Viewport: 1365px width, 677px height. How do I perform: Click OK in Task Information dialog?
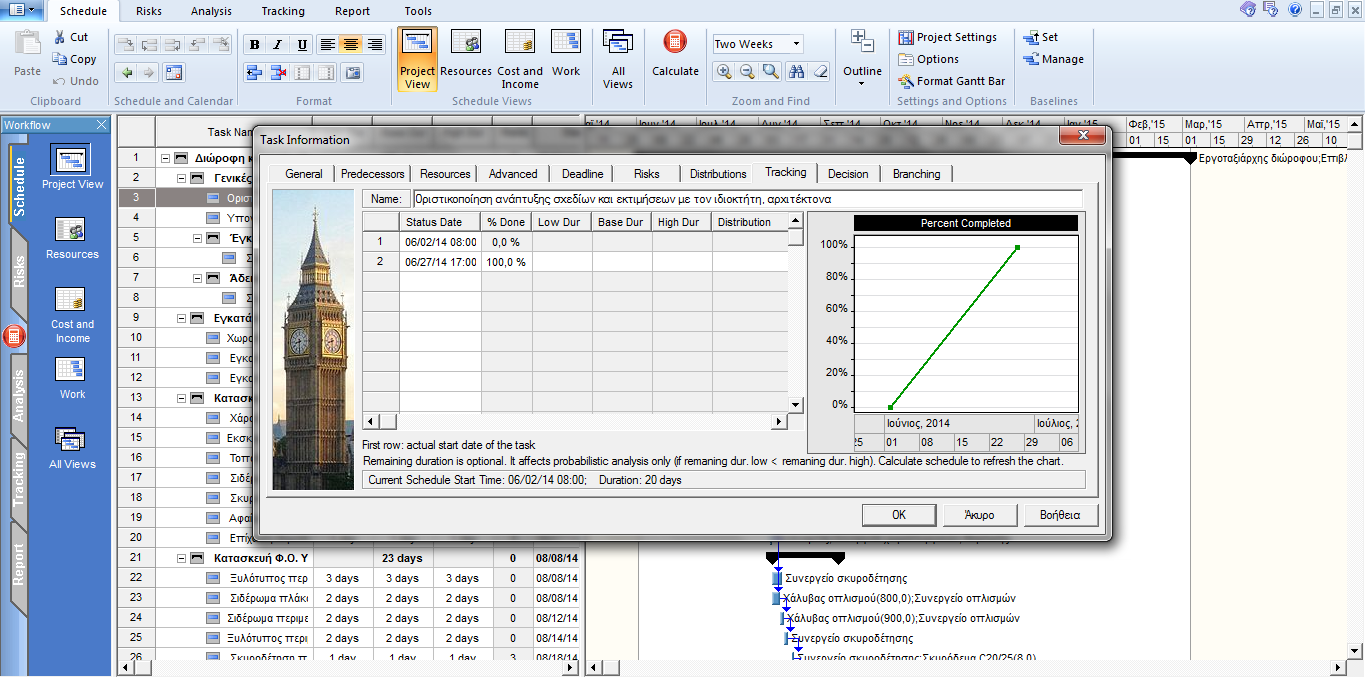pos(899,515)
